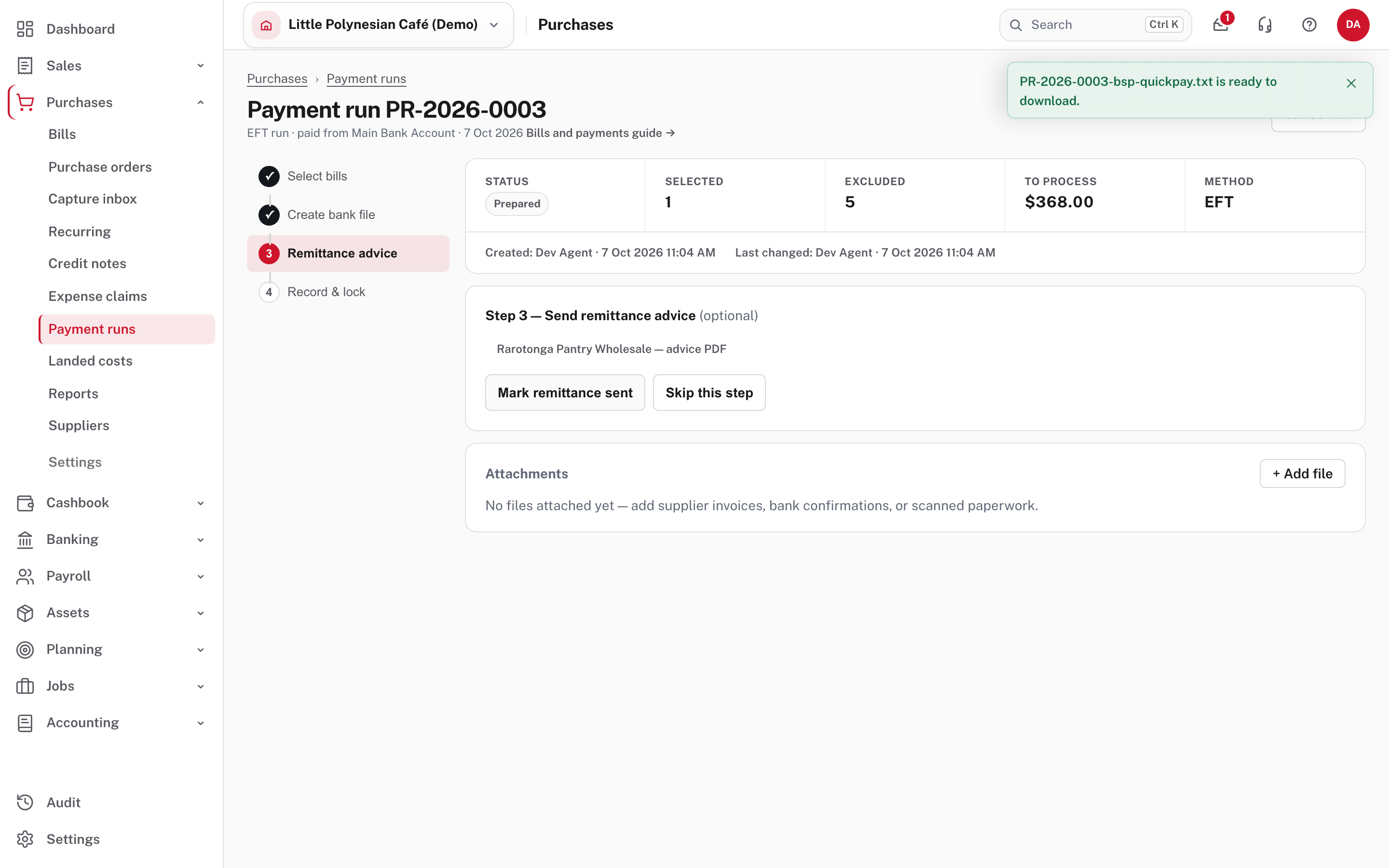Open the Little Polynesian Café company dropdown
1389x868 pixels.
[378, 25]
